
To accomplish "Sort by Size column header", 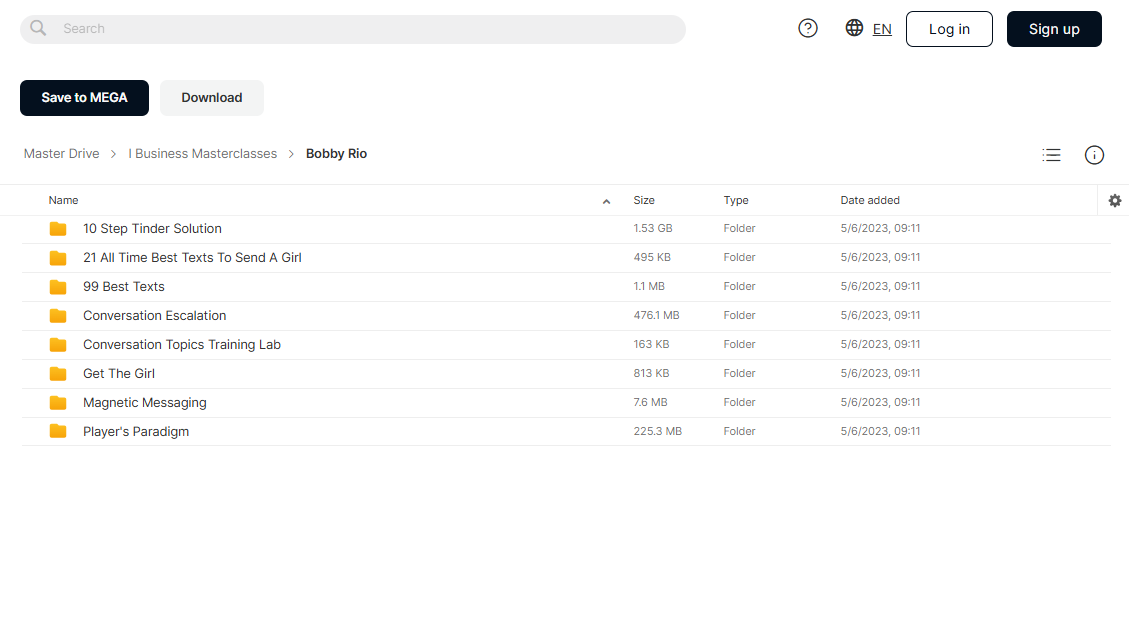I will pyautogui.click(x=644, y=200).
